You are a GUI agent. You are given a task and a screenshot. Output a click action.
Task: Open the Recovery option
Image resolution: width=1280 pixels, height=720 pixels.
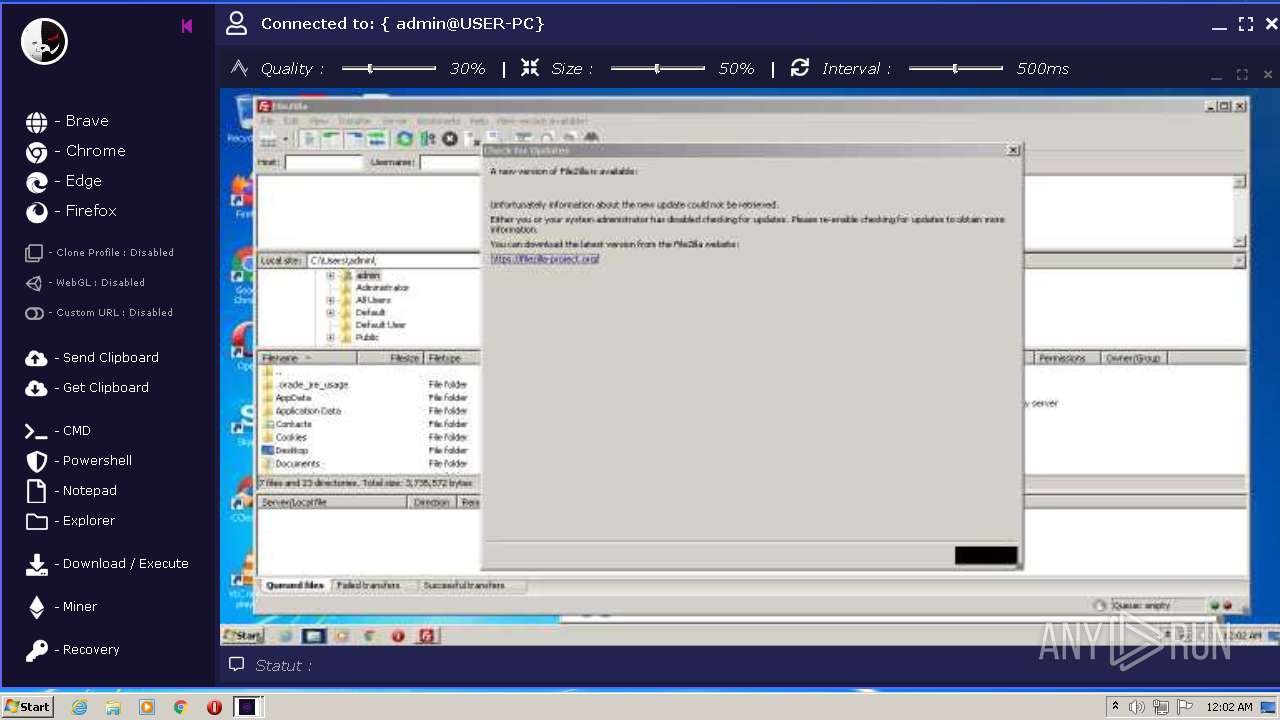point(72,650)
